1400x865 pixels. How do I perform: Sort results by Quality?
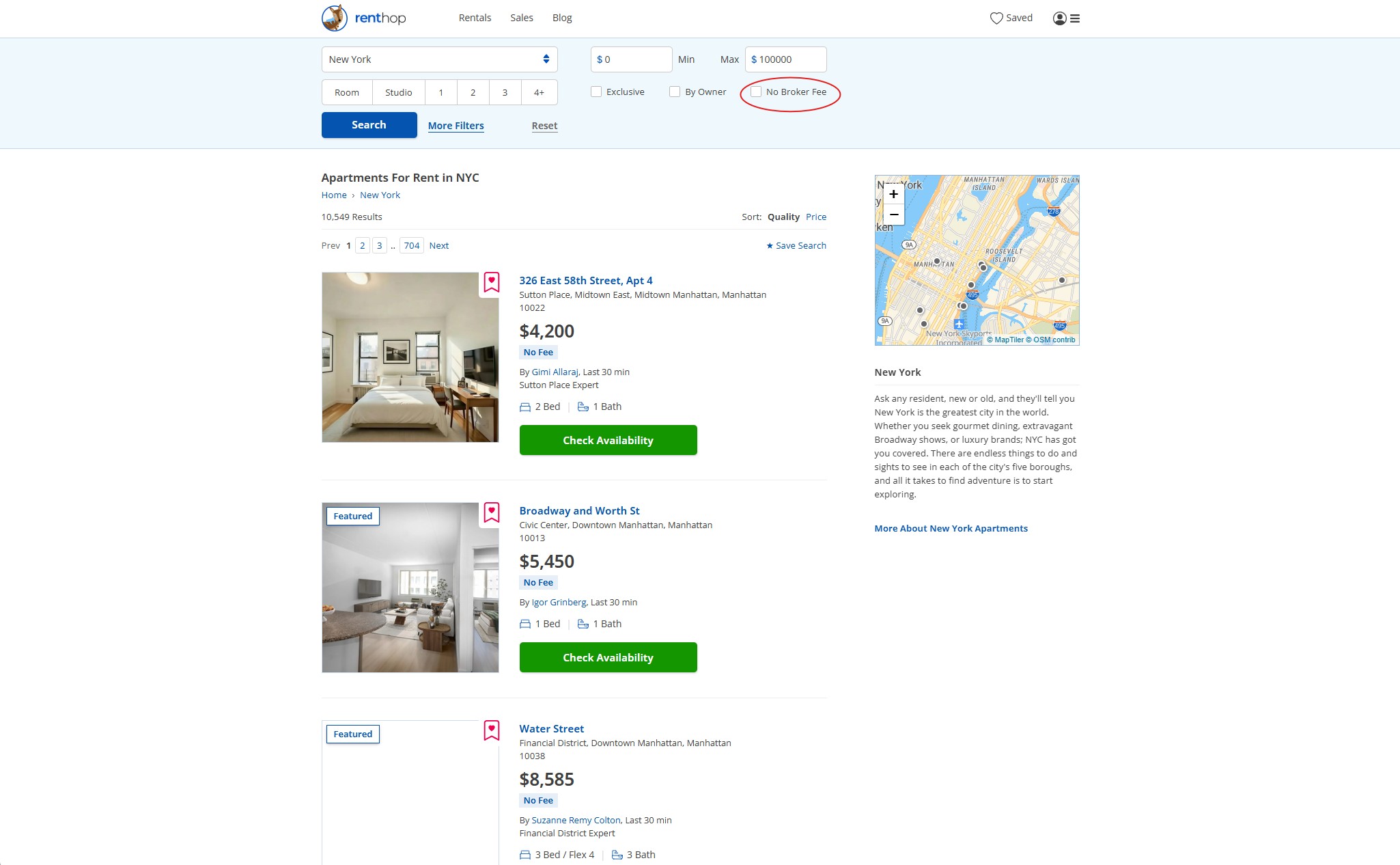pos(783,217)
